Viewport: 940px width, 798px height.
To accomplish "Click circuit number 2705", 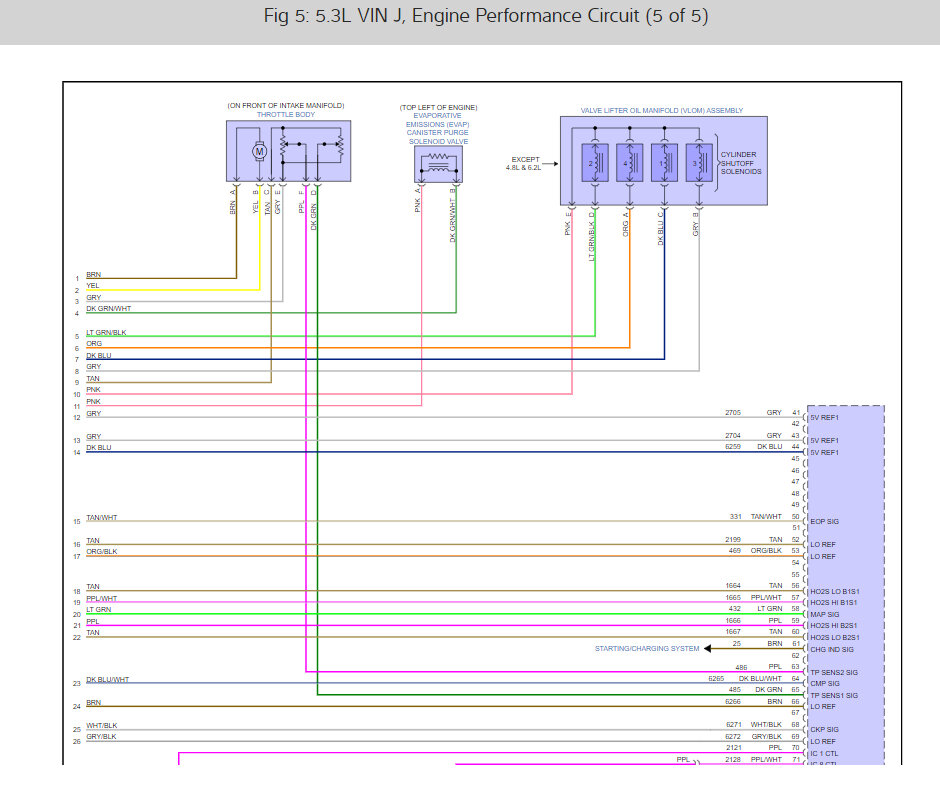I will (x=733, y=412).
